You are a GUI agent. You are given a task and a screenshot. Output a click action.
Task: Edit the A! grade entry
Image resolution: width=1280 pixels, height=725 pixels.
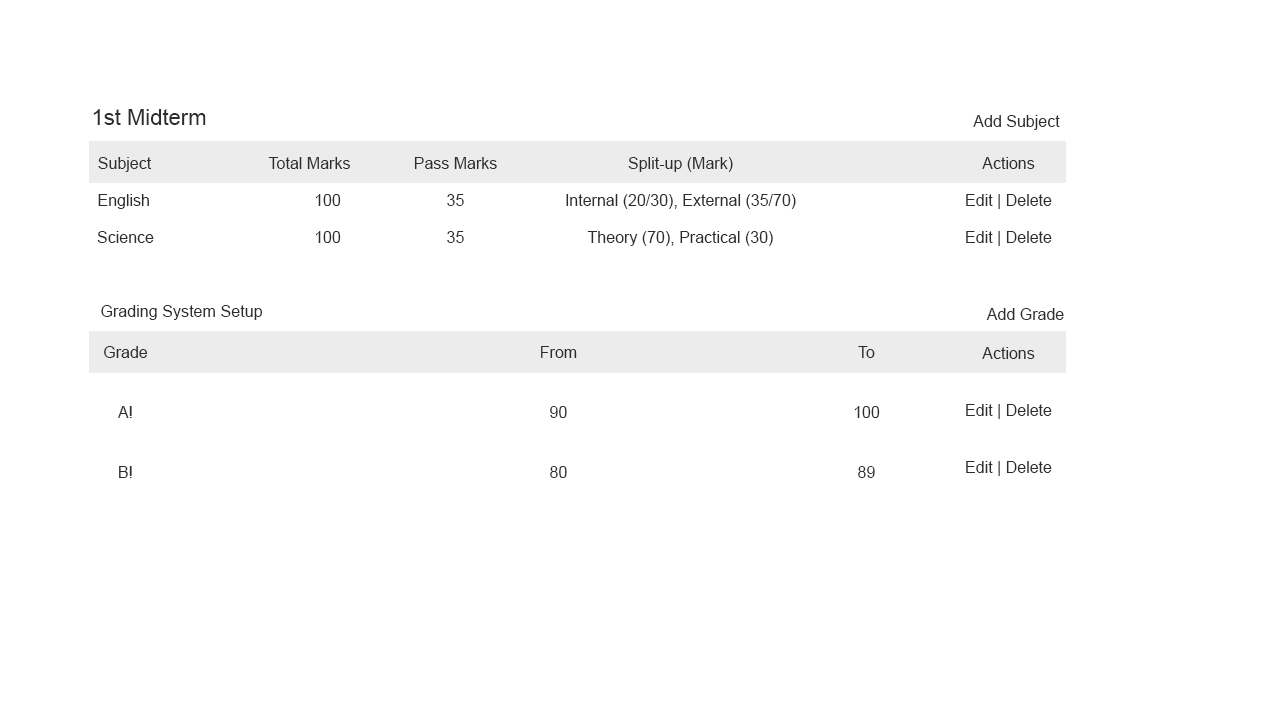(978, 411)
